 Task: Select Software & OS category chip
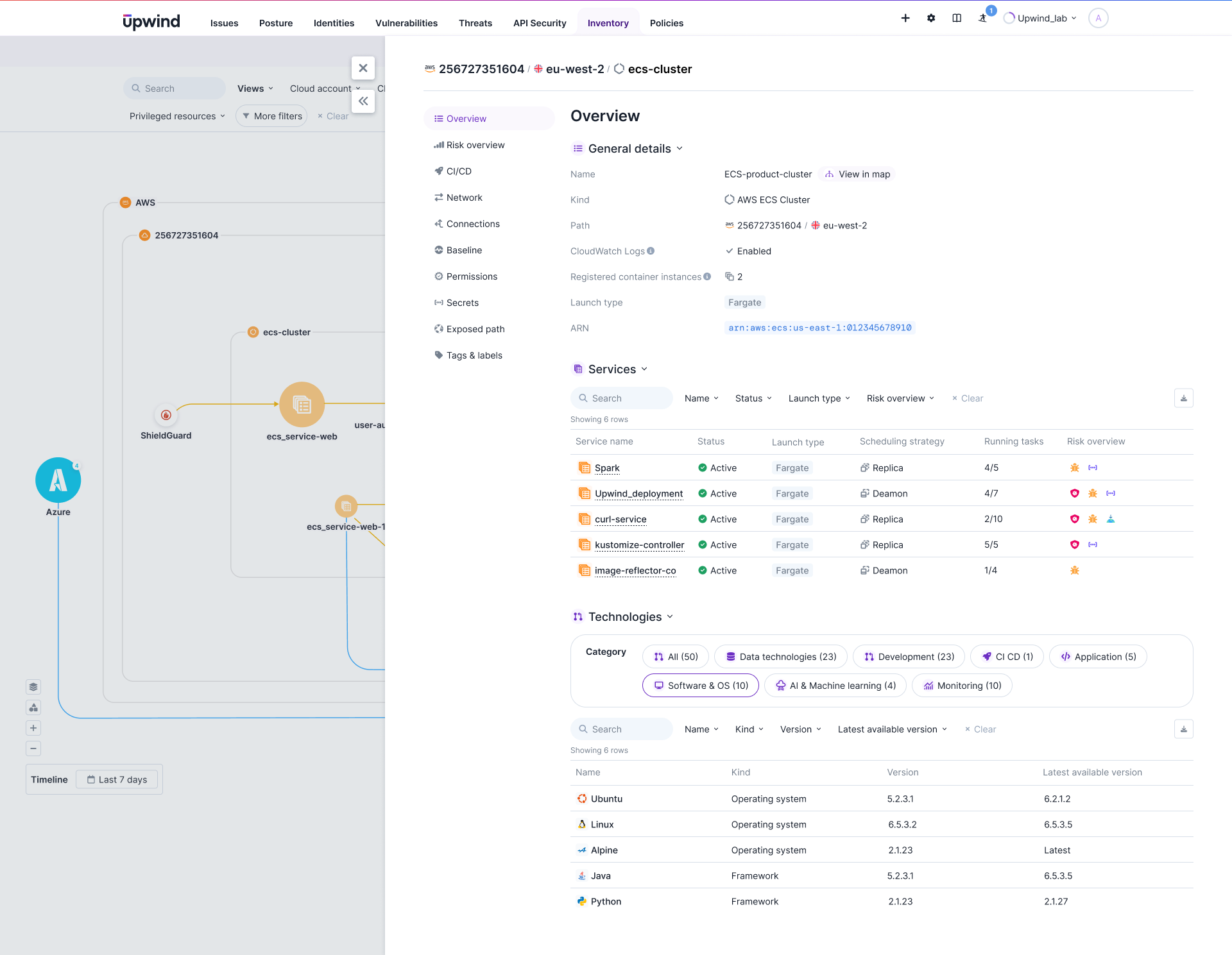coord(701,686)
